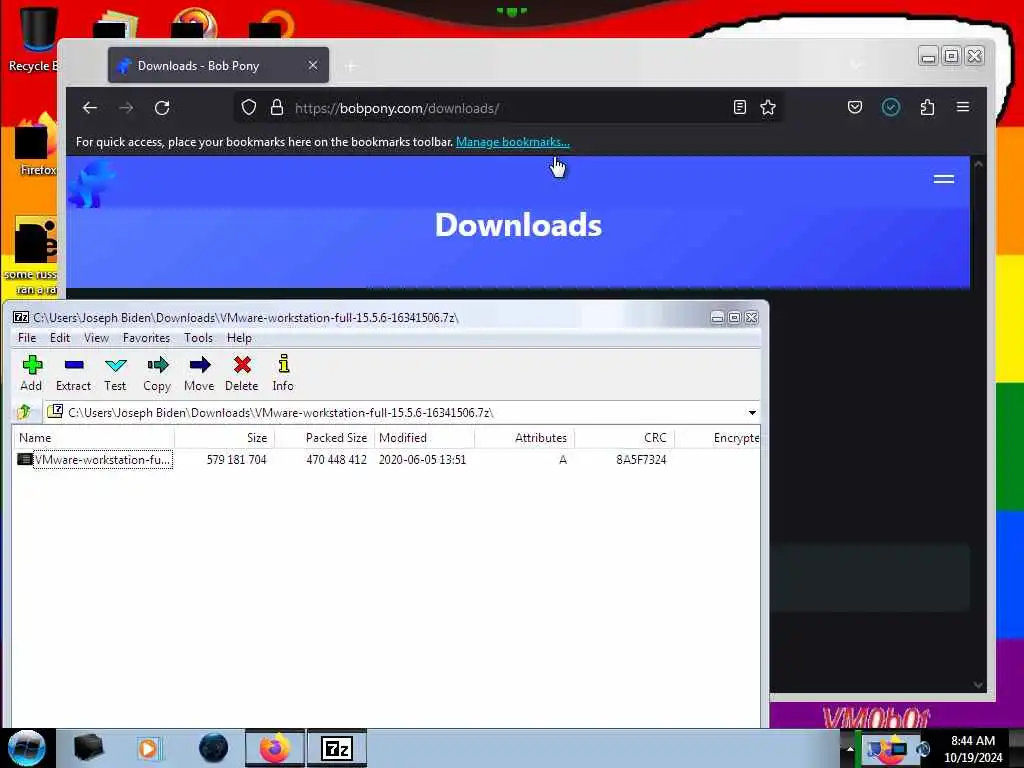Screen dimensions: 1024x768
Task: Open a new Firefox tab
Action: (x=351, y=66)
